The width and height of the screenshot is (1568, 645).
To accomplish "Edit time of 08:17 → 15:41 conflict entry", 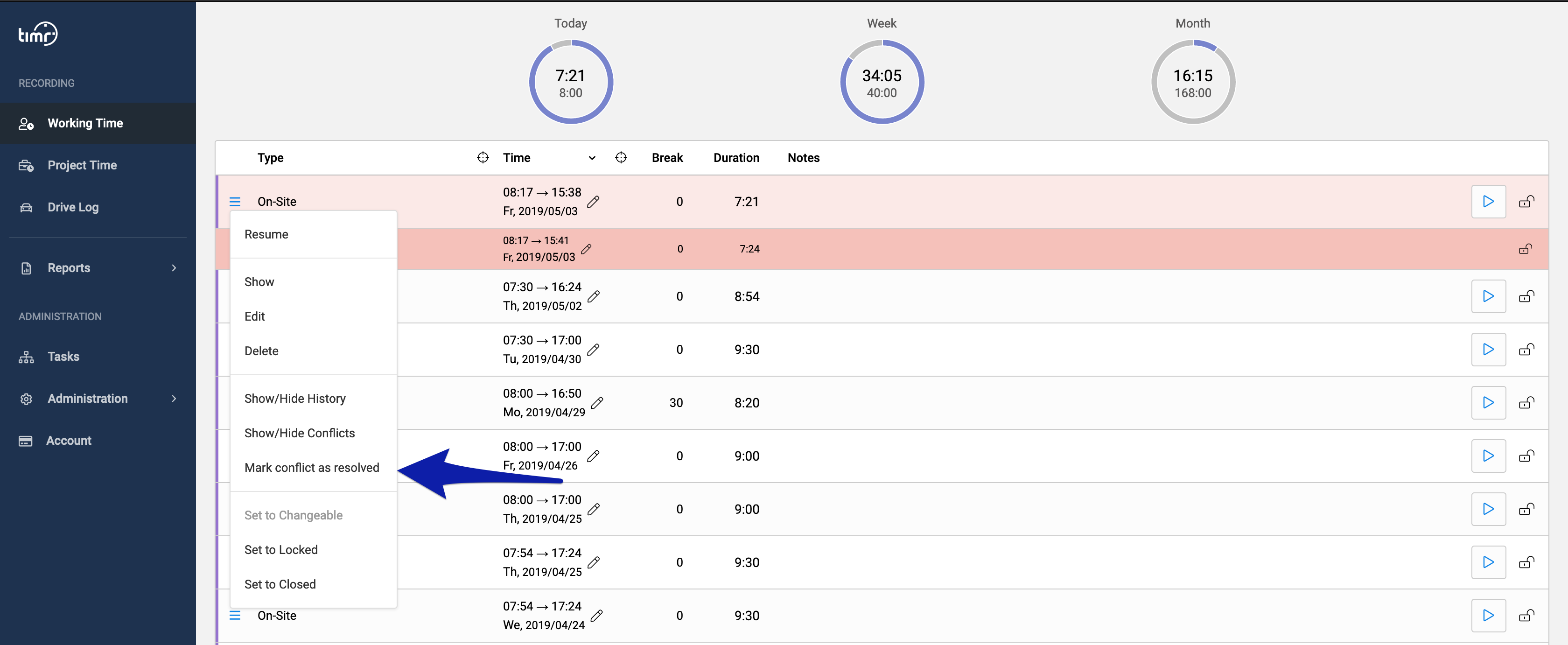I will point(586,250).
